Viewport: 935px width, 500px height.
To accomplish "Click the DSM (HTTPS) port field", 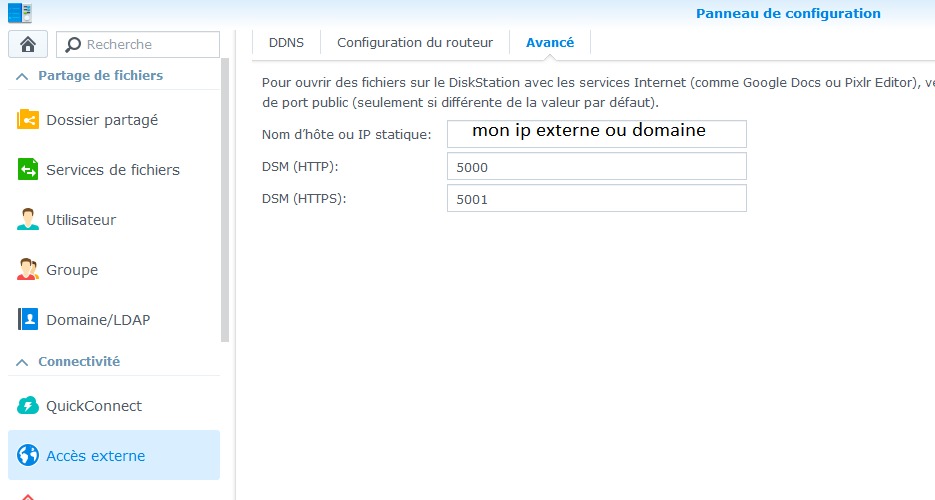I will [597, 198].
